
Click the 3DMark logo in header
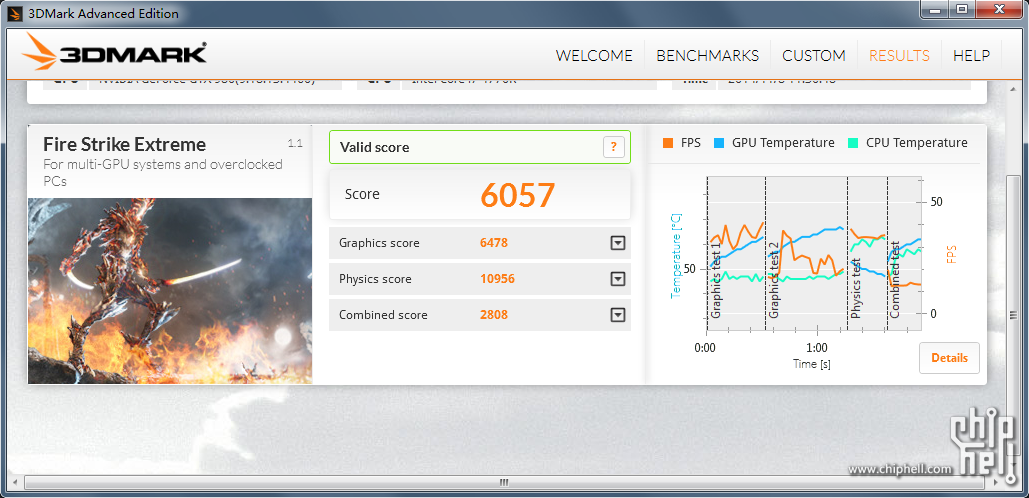click(115, 51)
